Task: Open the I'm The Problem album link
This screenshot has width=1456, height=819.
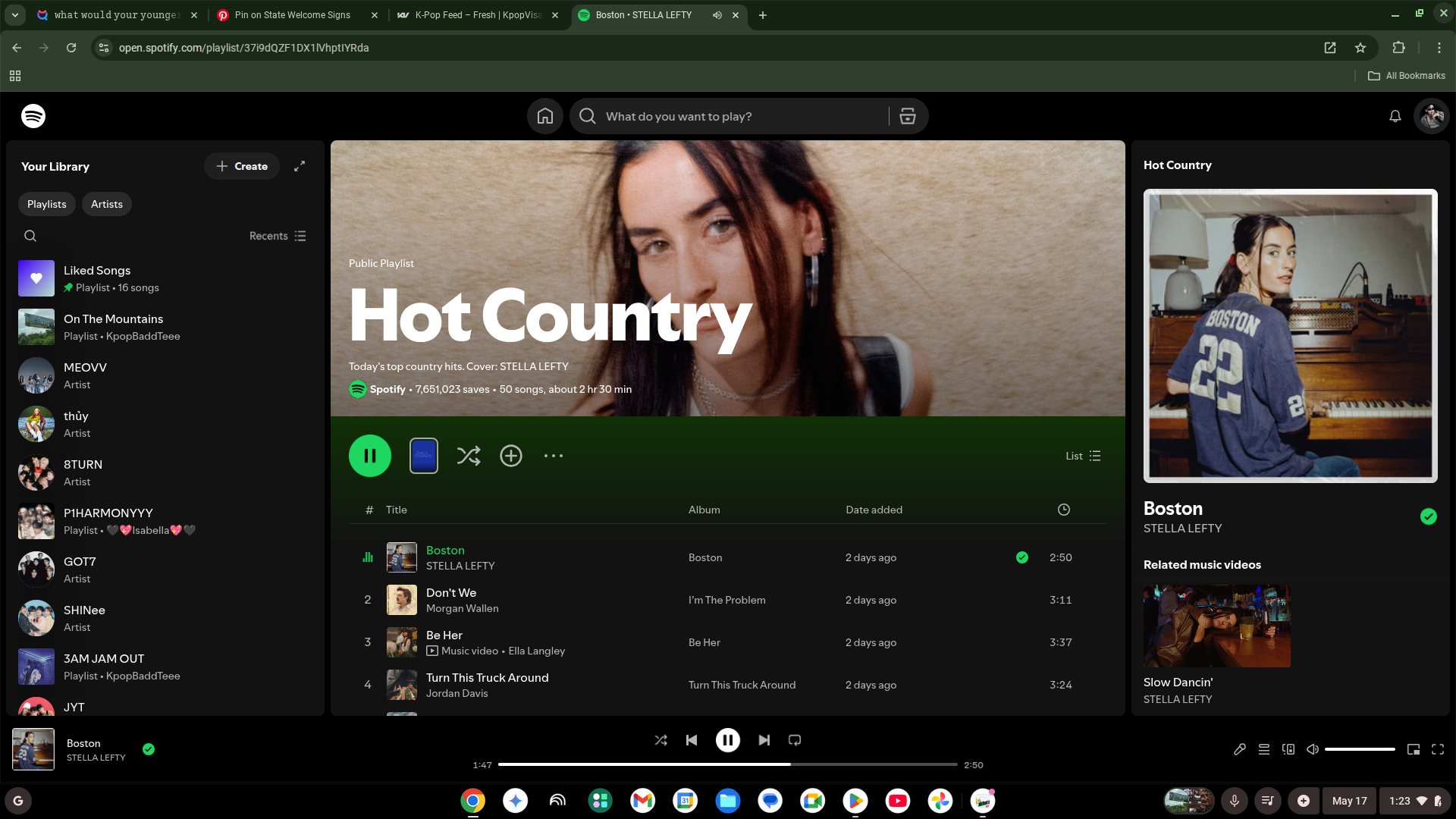Action: click(726, 600)
